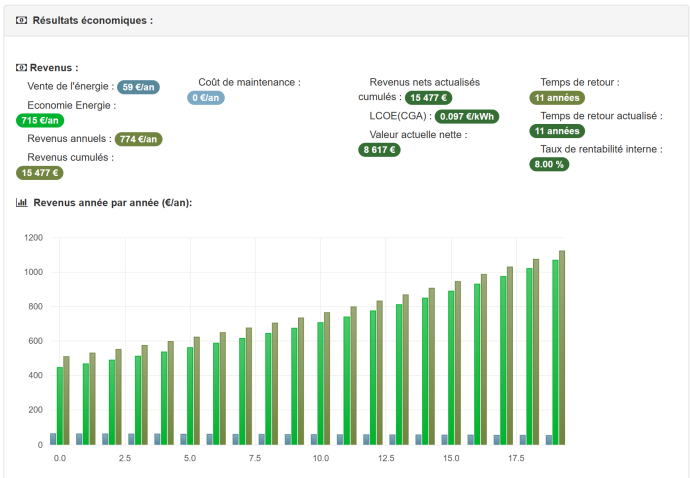
Task: Click the 15 477 € badge under Revenus cumulés
Action: [x=41, y=172]
